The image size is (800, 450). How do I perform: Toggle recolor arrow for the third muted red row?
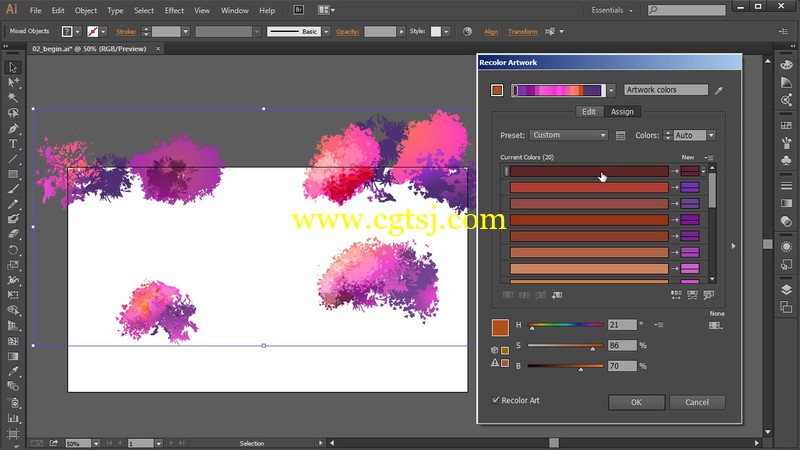[x=674, y=204]
